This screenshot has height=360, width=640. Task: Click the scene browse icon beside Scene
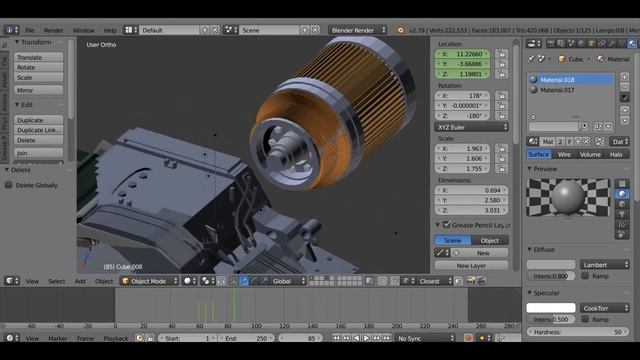pos(231,30)
